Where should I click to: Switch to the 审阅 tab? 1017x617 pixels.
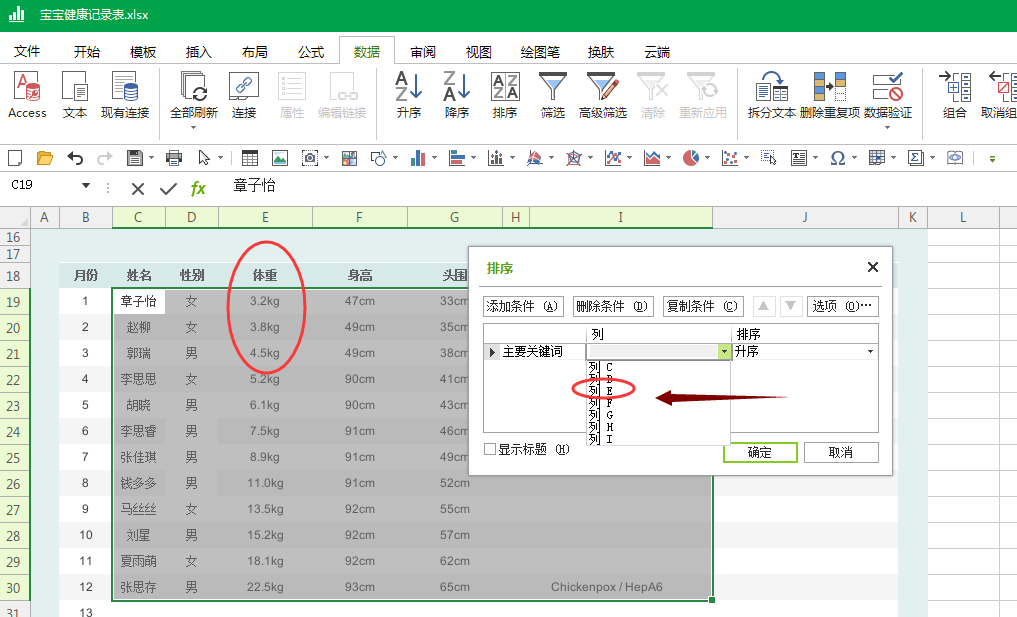pos(423,52)
